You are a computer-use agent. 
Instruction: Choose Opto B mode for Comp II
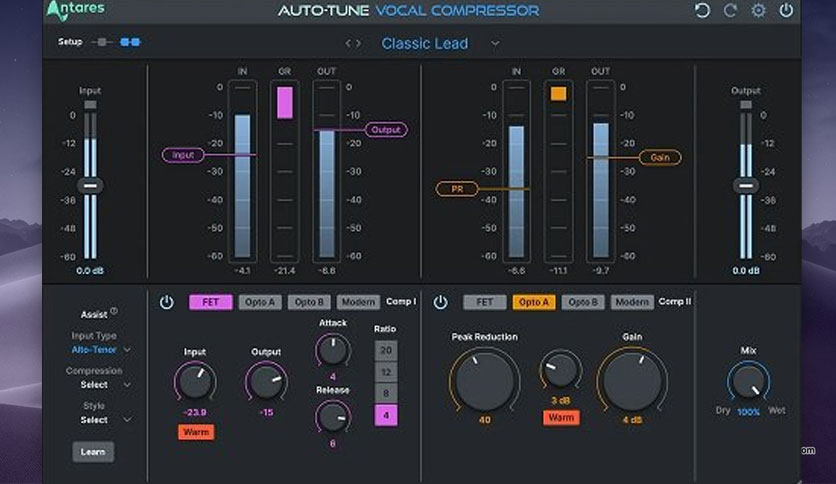coord(583,302)
